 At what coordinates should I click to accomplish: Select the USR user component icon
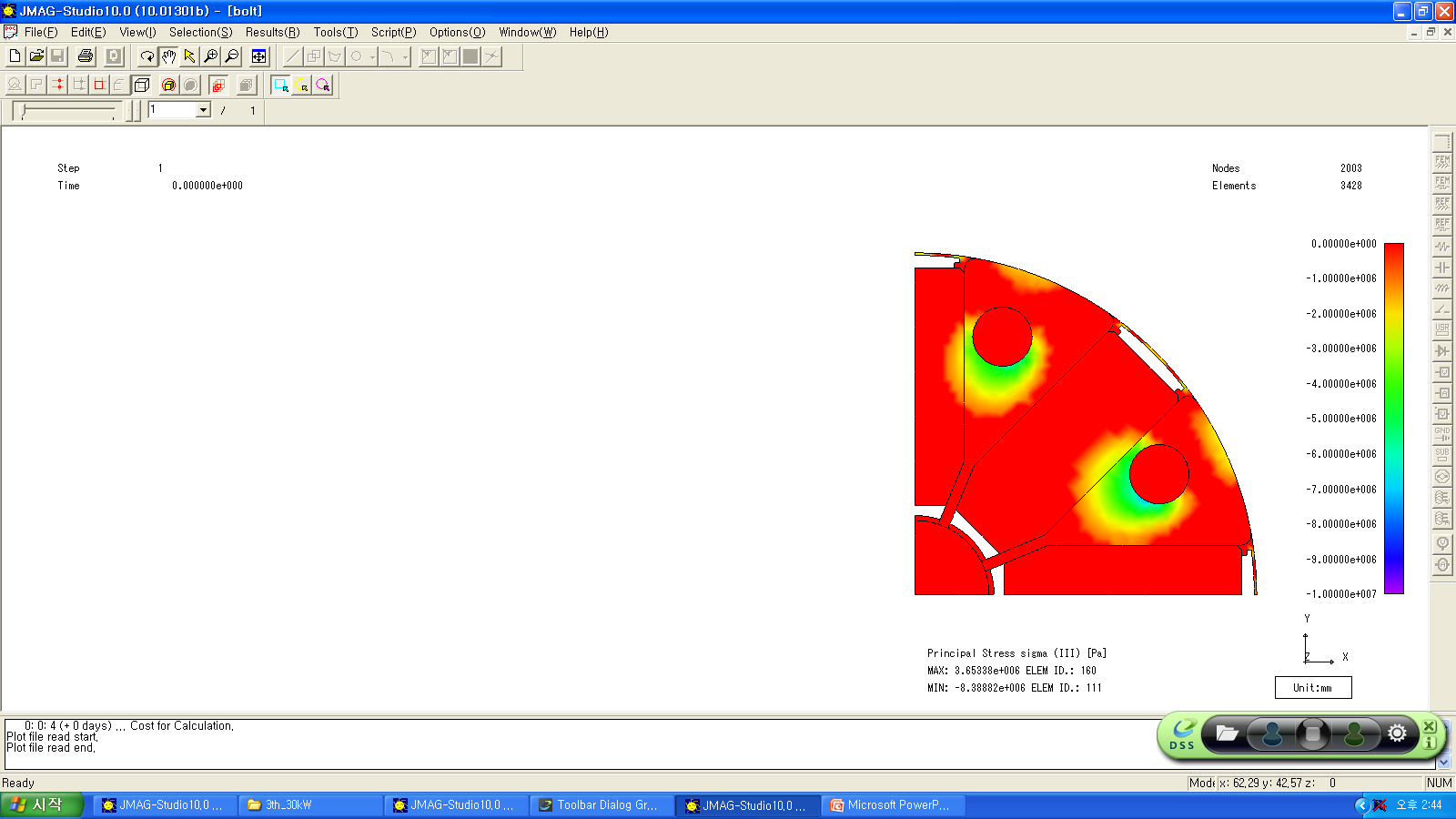point(1442,330)
